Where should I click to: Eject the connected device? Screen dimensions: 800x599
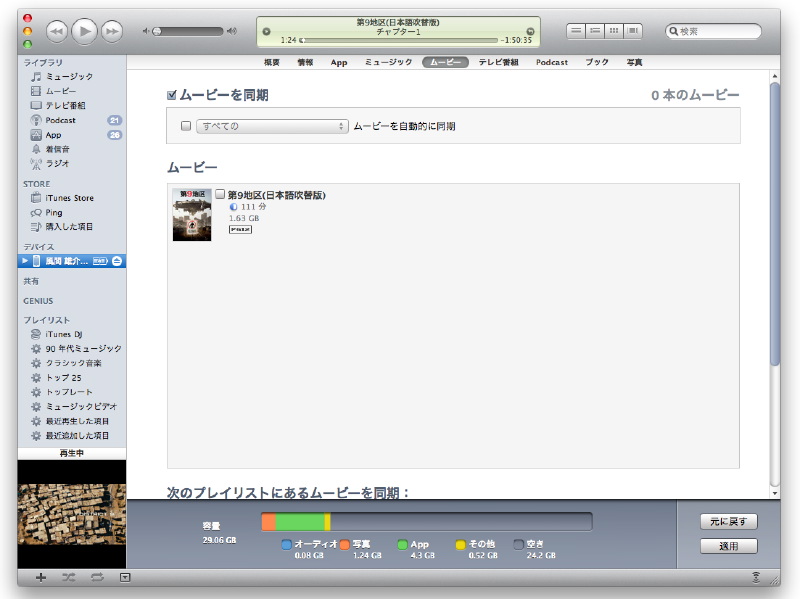[x=116, y=261]
